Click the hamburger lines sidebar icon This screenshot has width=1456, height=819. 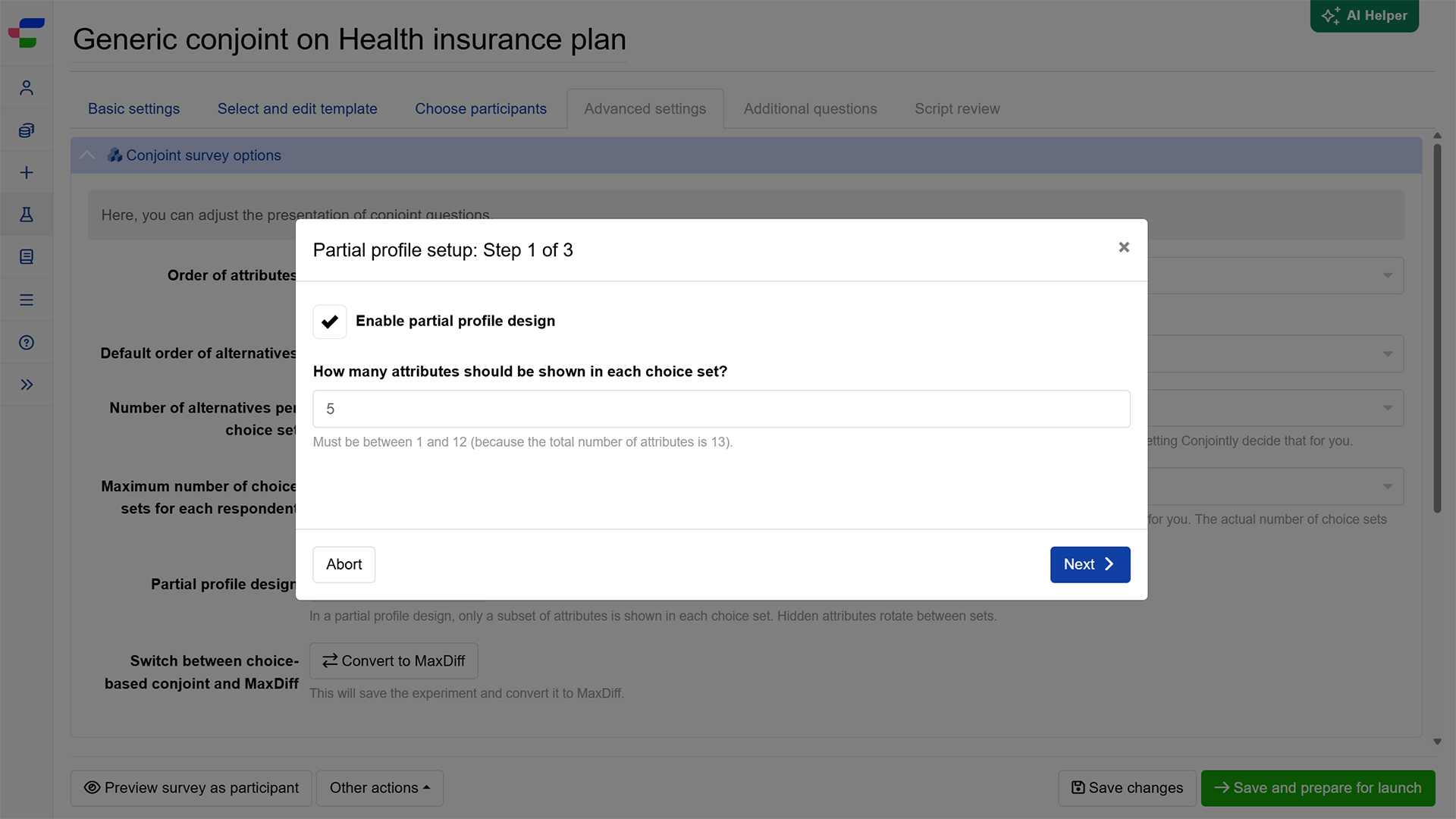click(27, 300)
